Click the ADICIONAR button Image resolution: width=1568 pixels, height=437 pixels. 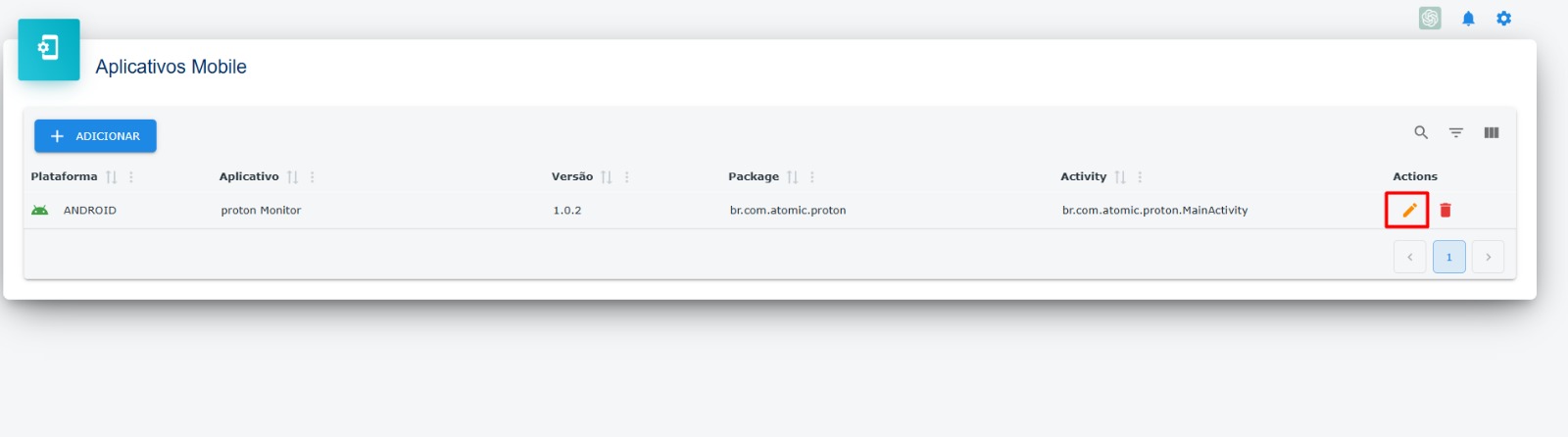[x=95, y=136]
